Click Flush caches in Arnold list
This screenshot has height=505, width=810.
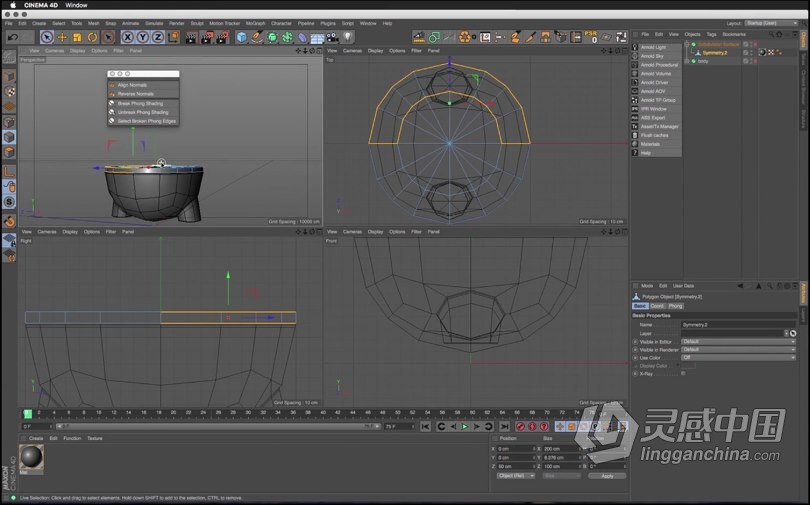[656, 135]
